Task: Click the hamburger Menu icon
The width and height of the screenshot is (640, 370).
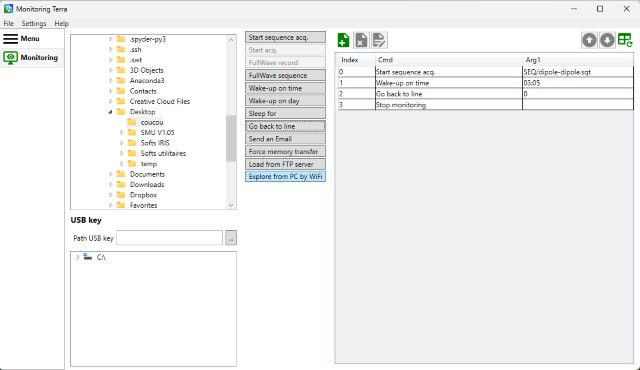Action: [x=11, y=39]
